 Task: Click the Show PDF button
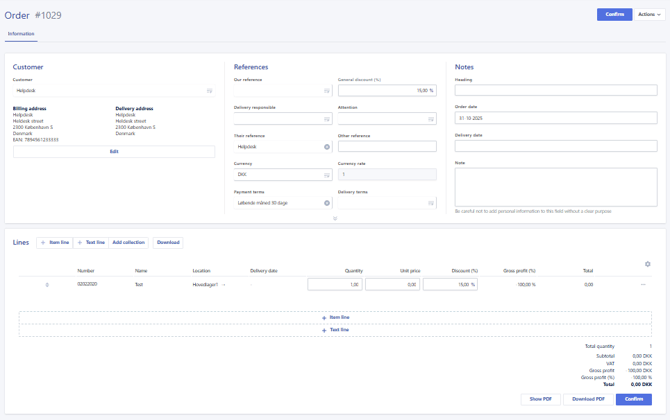(x=540, y=399)
